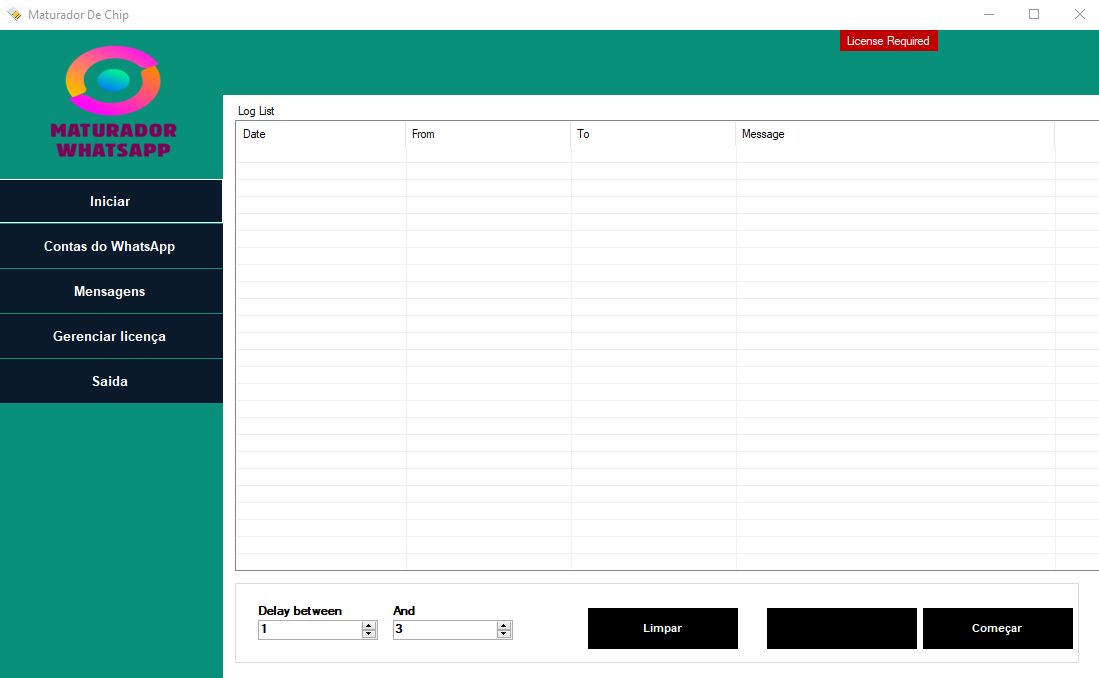
Task: Increase the And delay value
Action: (x=503, y=625)
